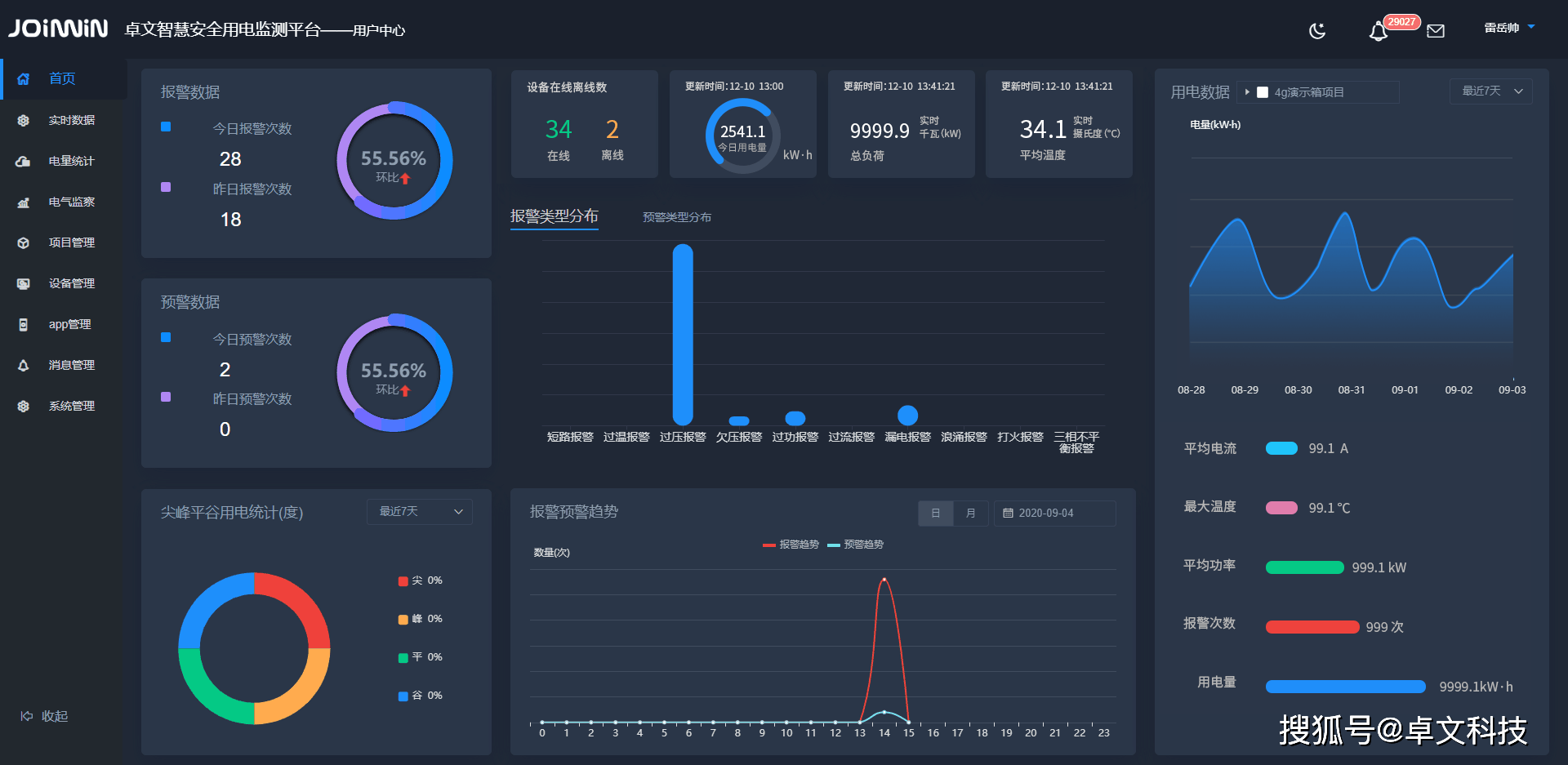The height and width of the screenshot is (765, 1568).
Task: Click the app管理 phone icon
Action: pos(24,324)
